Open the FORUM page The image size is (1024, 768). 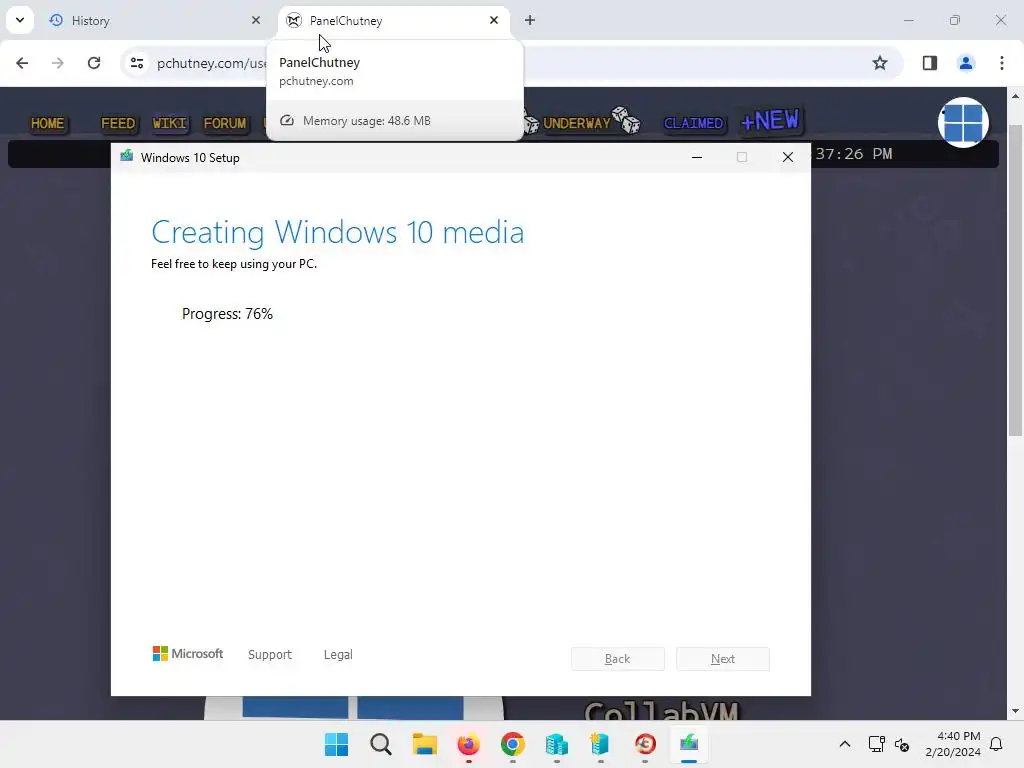point(225,123)
